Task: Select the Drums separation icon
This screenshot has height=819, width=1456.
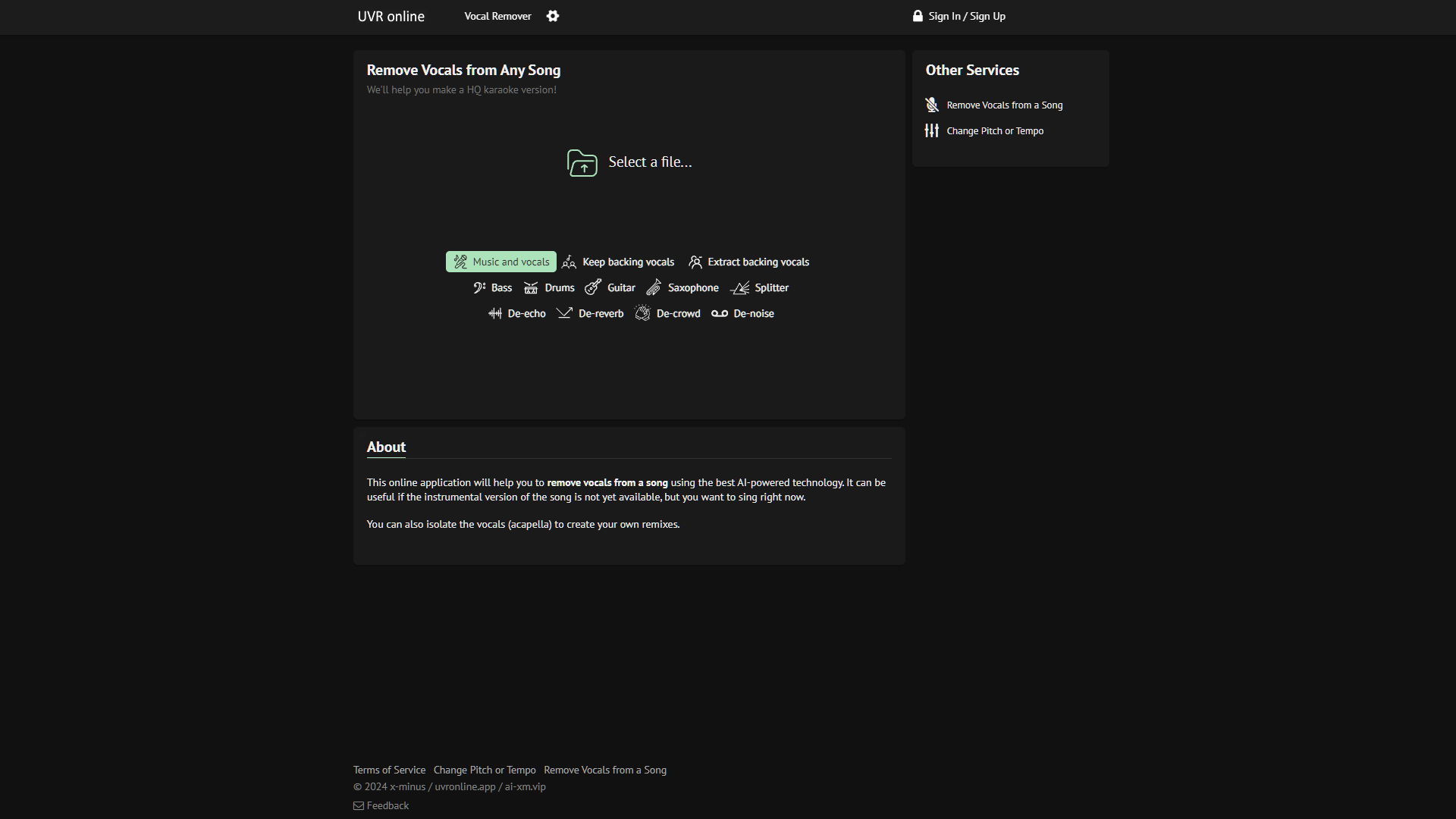Action: pyautogui.click(x=532, y=287)
